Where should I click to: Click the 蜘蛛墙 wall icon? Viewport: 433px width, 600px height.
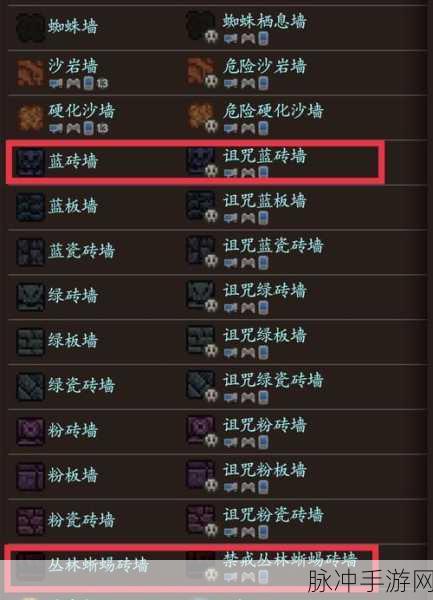click(x=30, y=27)
